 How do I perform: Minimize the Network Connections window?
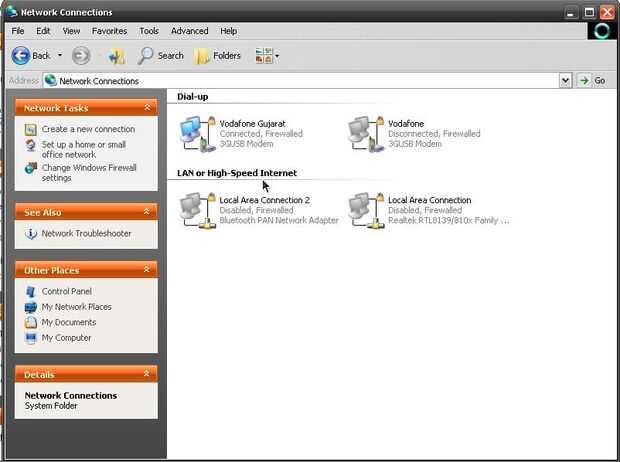(x=570, y=13)
